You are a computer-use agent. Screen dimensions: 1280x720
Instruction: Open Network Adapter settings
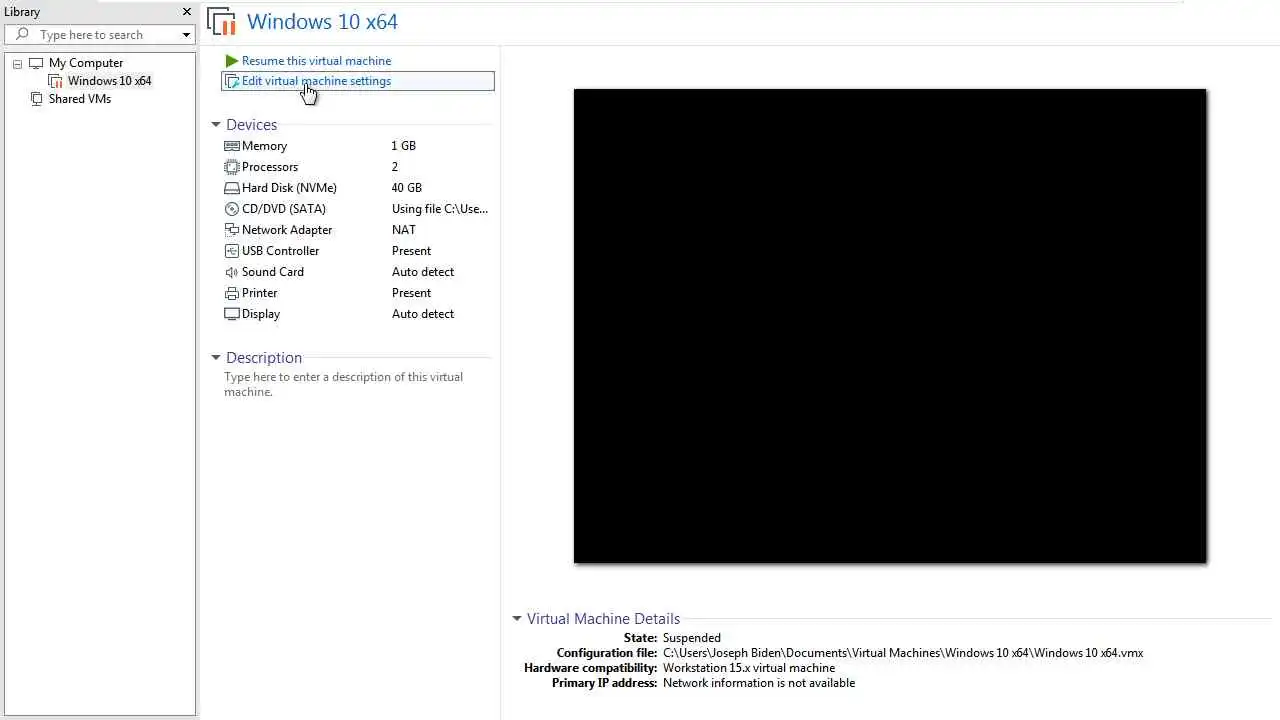click(x=287, y=230)
